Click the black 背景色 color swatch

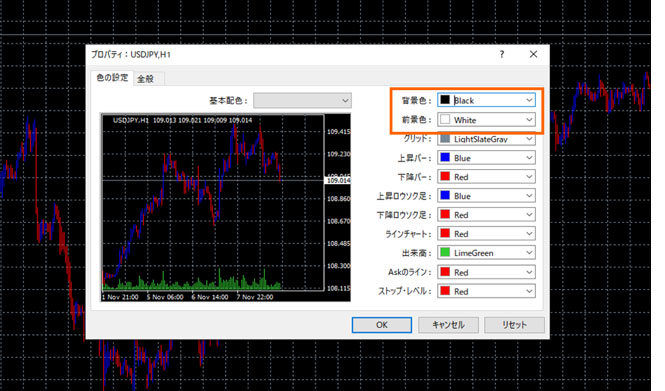point(445,100)
